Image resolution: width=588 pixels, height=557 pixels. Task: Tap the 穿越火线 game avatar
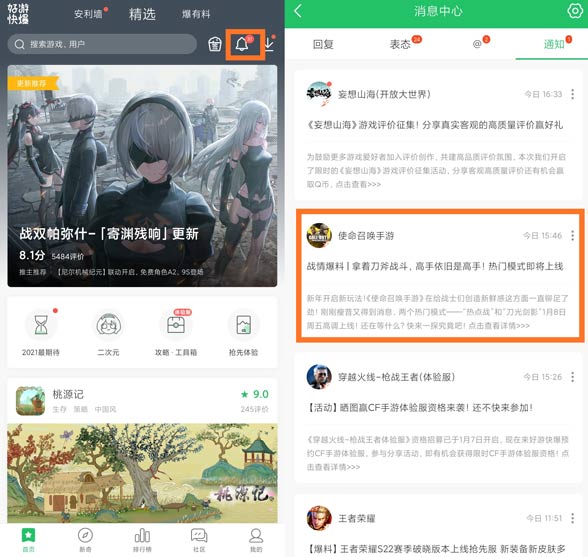tap(319, 377)
